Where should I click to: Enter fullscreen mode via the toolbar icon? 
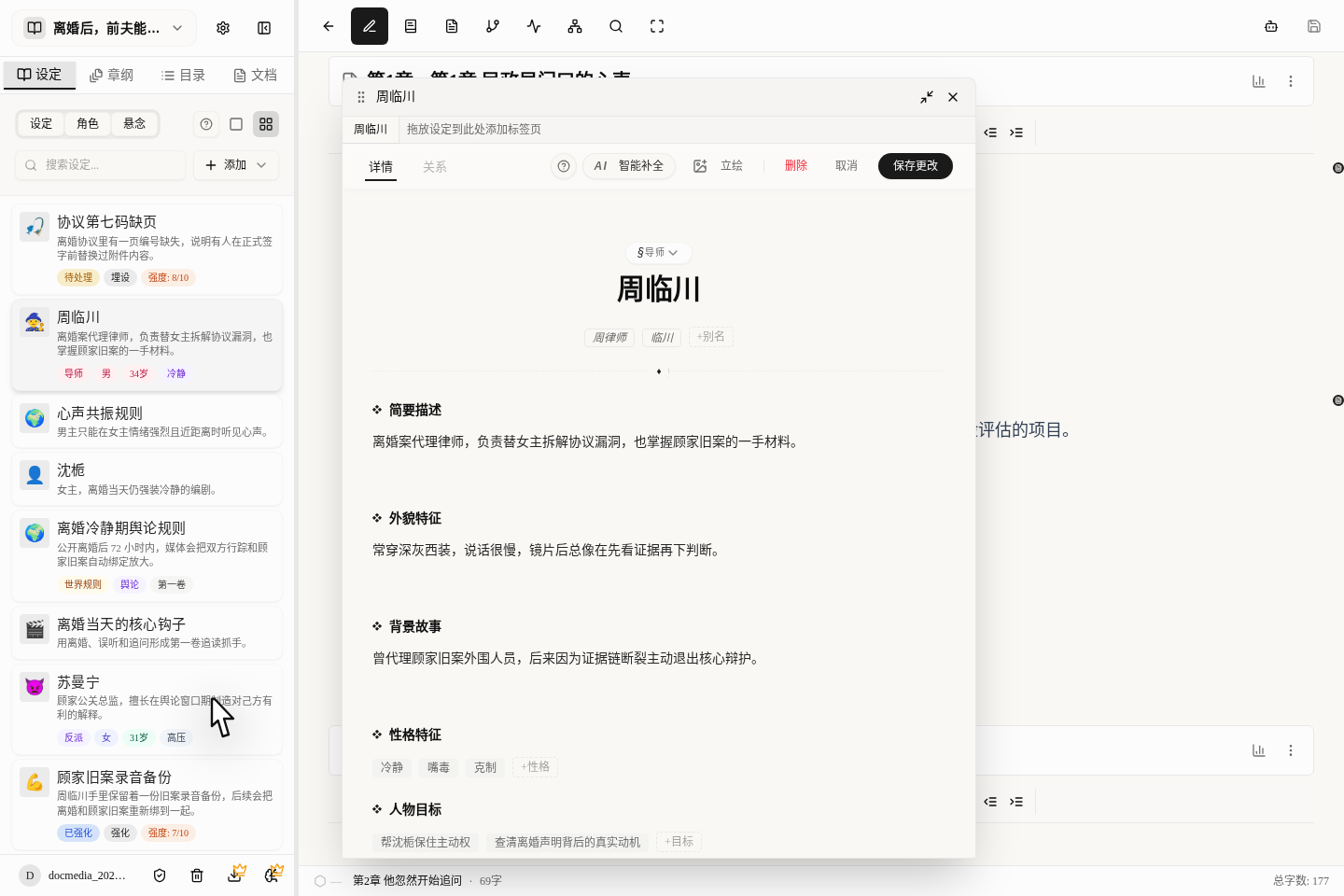(x=656, y=26)
